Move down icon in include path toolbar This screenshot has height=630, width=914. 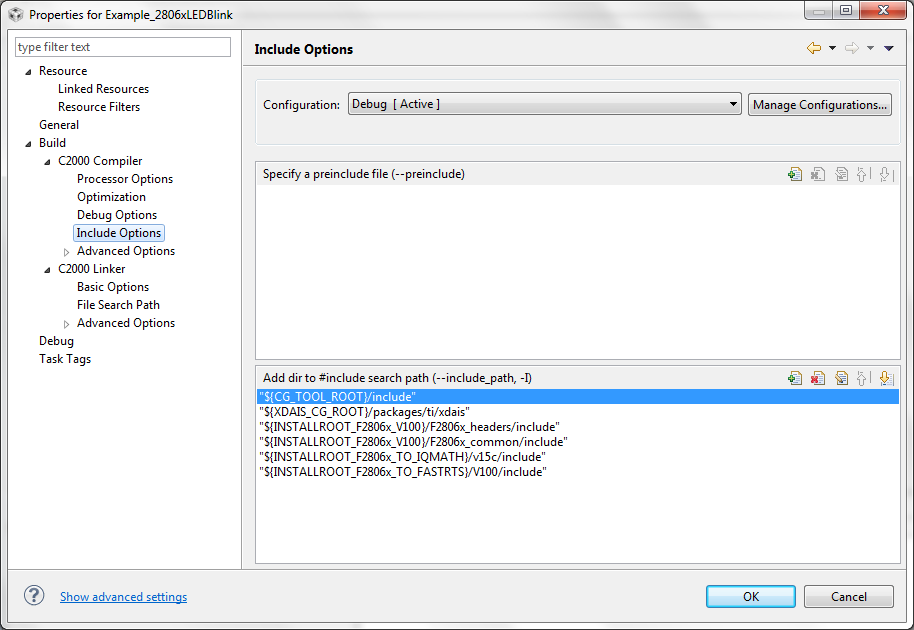(886, 378)
